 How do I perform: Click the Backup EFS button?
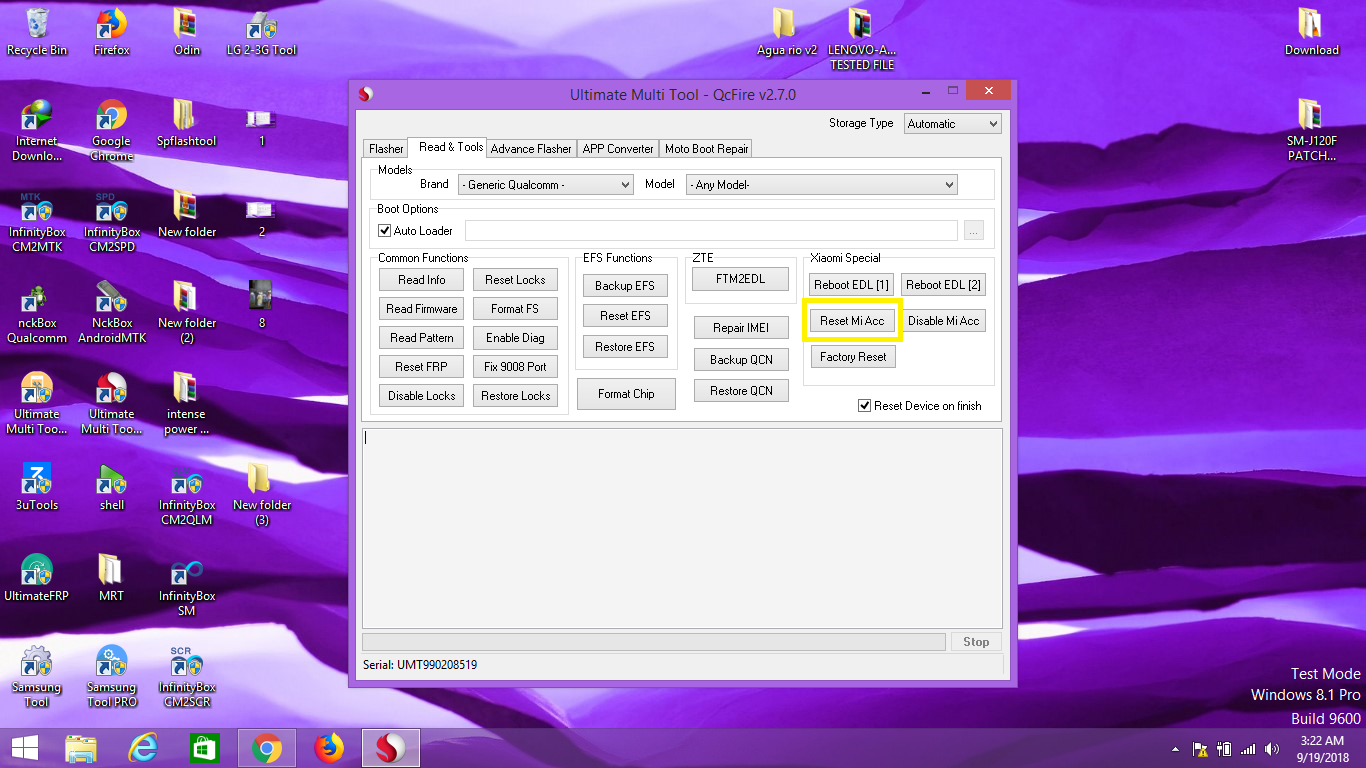coord(625,286)
